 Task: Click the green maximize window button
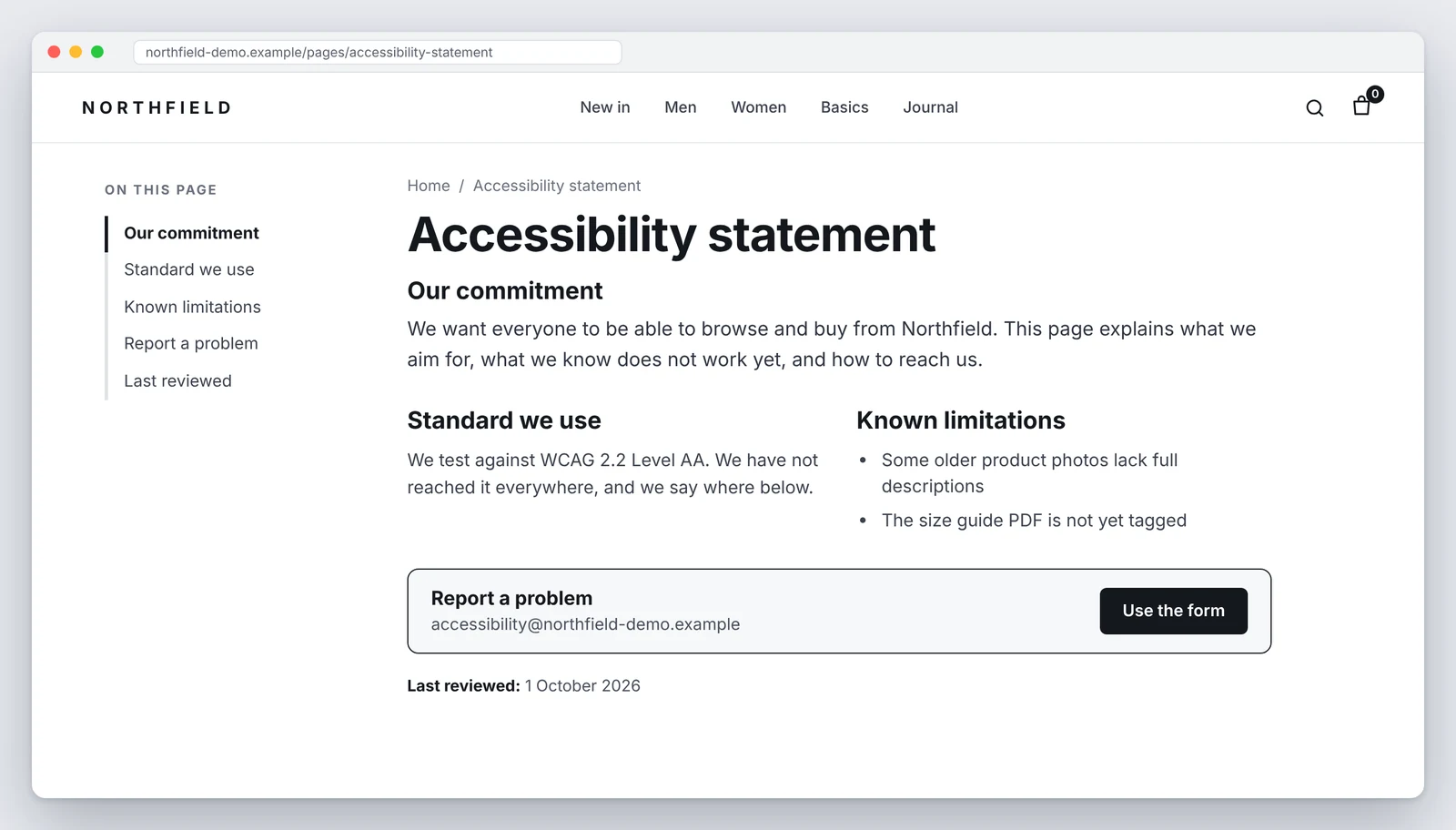(97, 52)
